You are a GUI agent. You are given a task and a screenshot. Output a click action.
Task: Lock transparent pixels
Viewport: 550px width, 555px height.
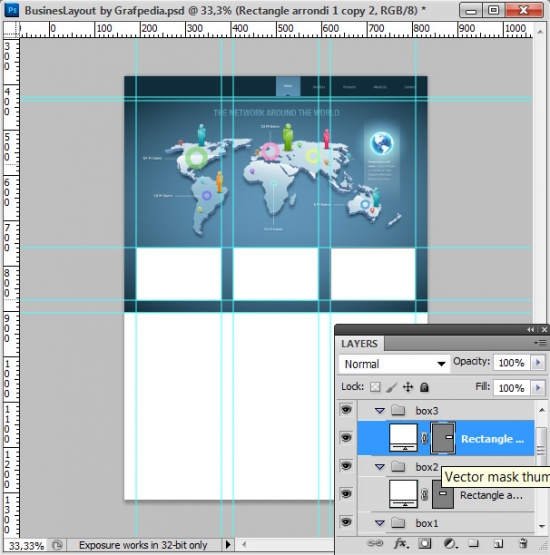(375, 387)
